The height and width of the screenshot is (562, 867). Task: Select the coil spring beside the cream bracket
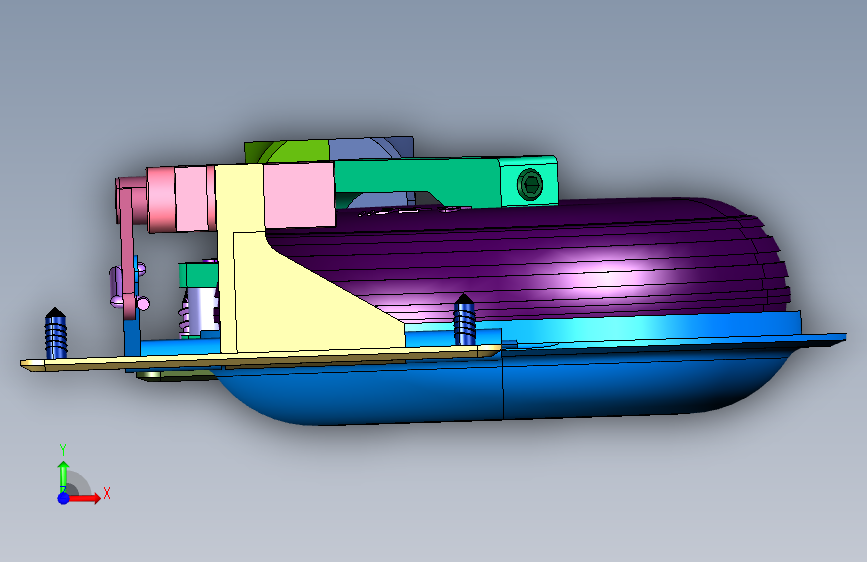pos(184,315)
